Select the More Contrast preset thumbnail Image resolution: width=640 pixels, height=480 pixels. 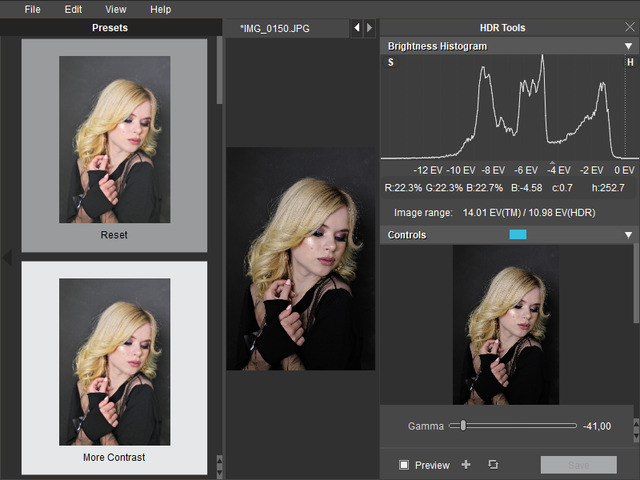[x=114, y=362]
